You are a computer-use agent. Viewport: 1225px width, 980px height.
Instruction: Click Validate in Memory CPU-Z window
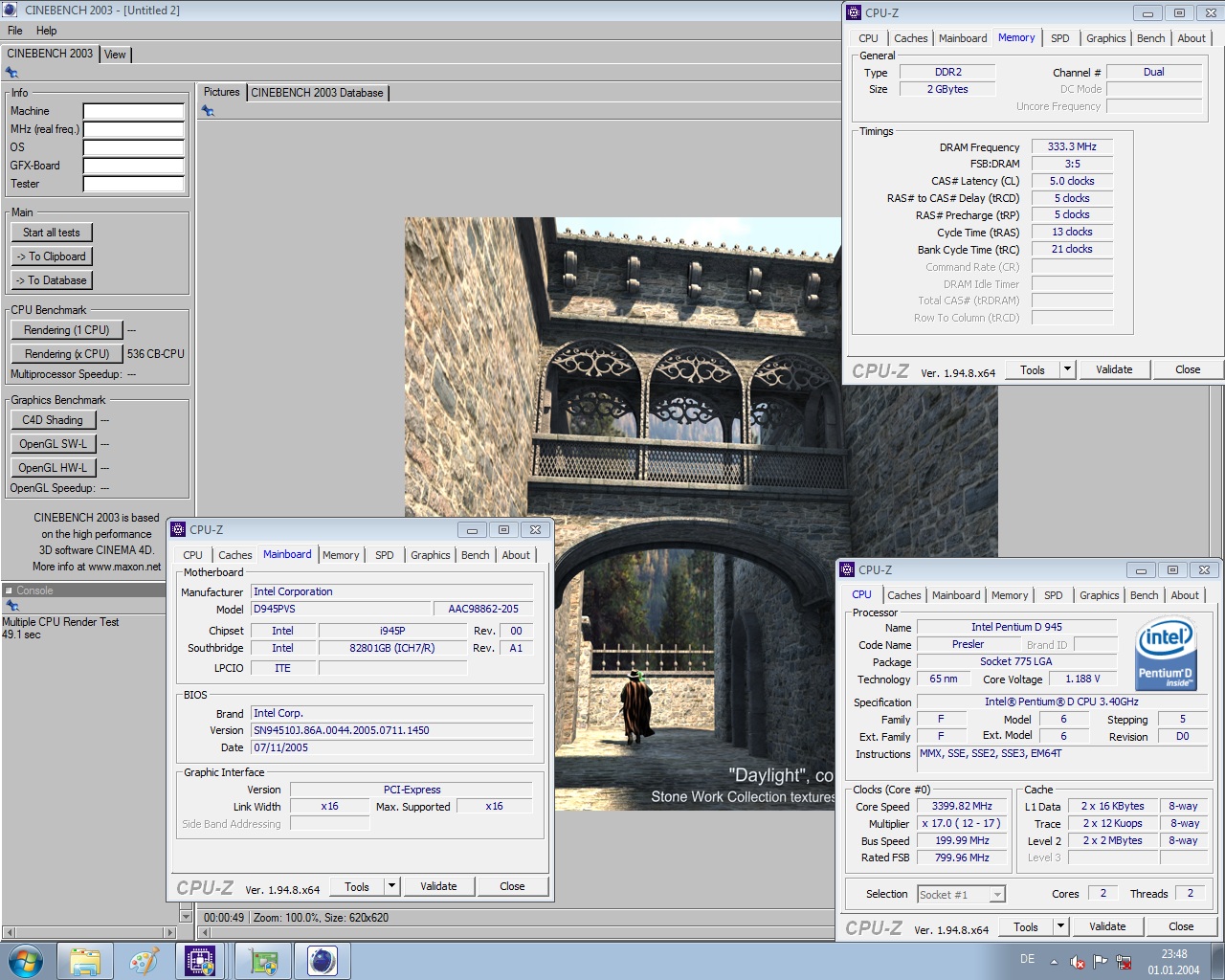coord(1114,369)
